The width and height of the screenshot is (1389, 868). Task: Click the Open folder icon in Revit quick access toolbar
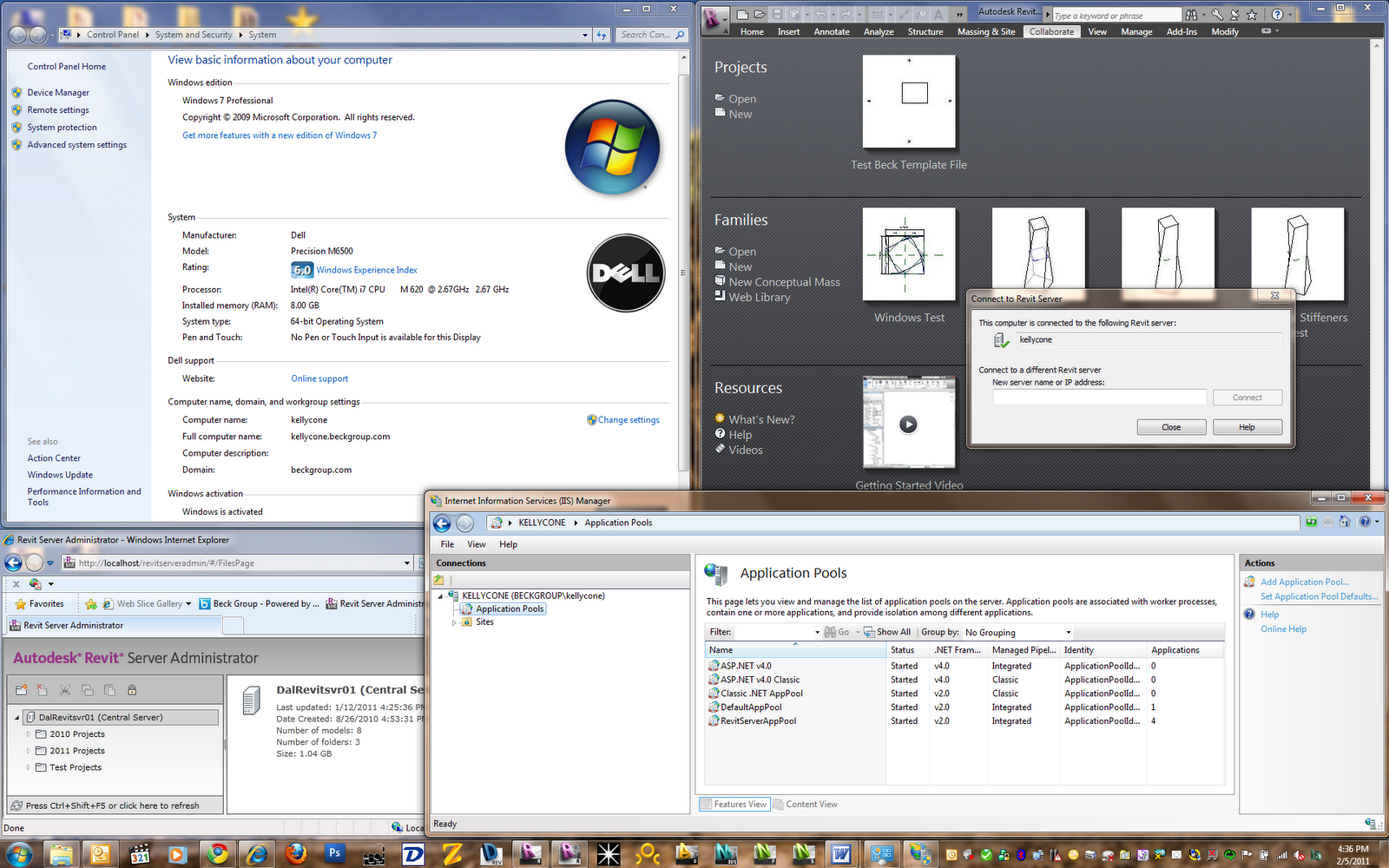tap(760, 15)
